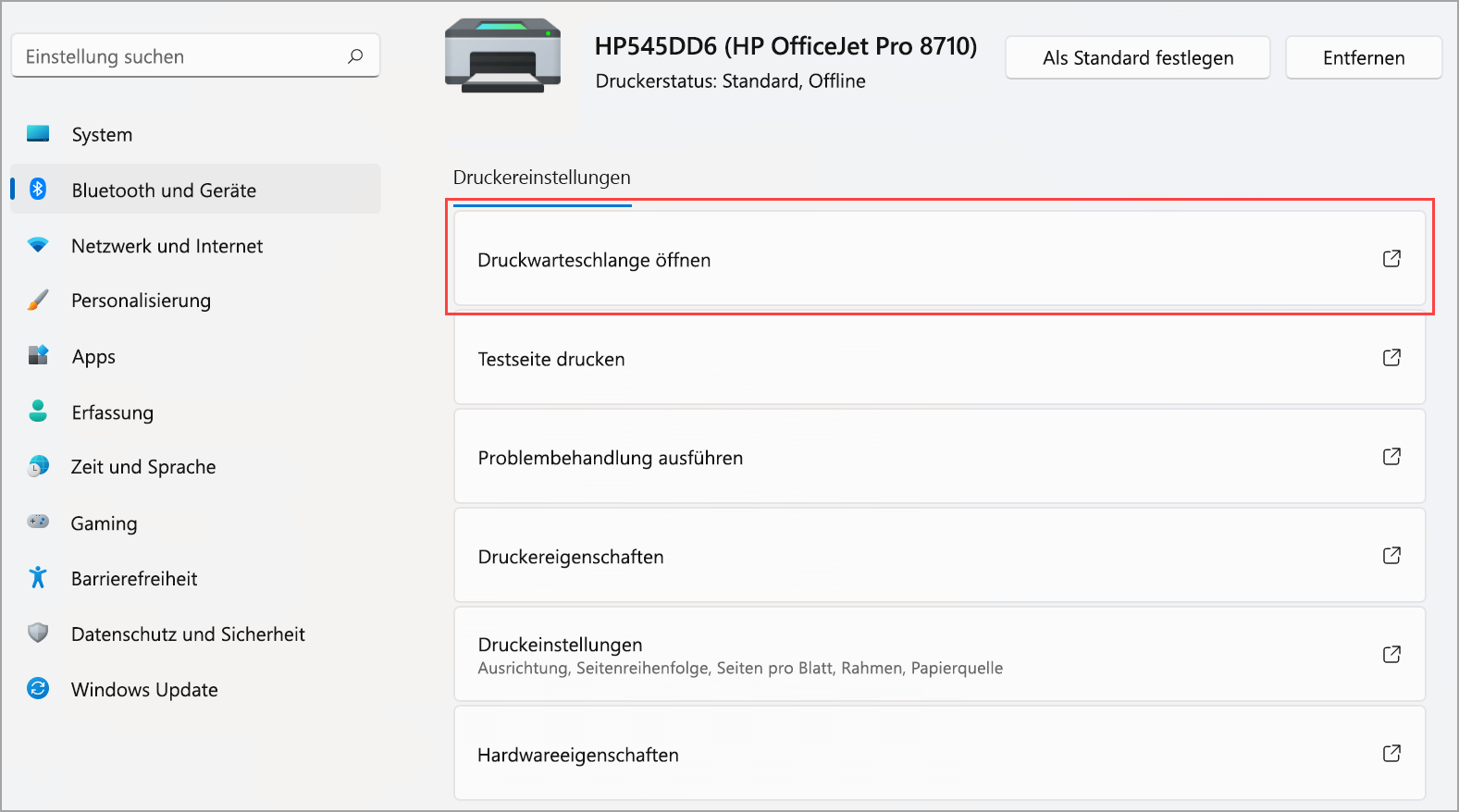Go to Netzwerk und Internet
The image size is (1459, 812).
(x=195, y=245)
